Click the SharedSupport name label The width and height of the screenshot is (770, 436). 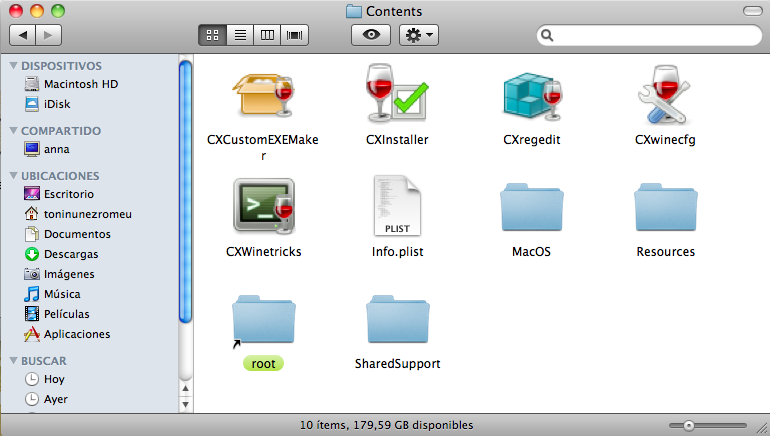click(397, 364)
